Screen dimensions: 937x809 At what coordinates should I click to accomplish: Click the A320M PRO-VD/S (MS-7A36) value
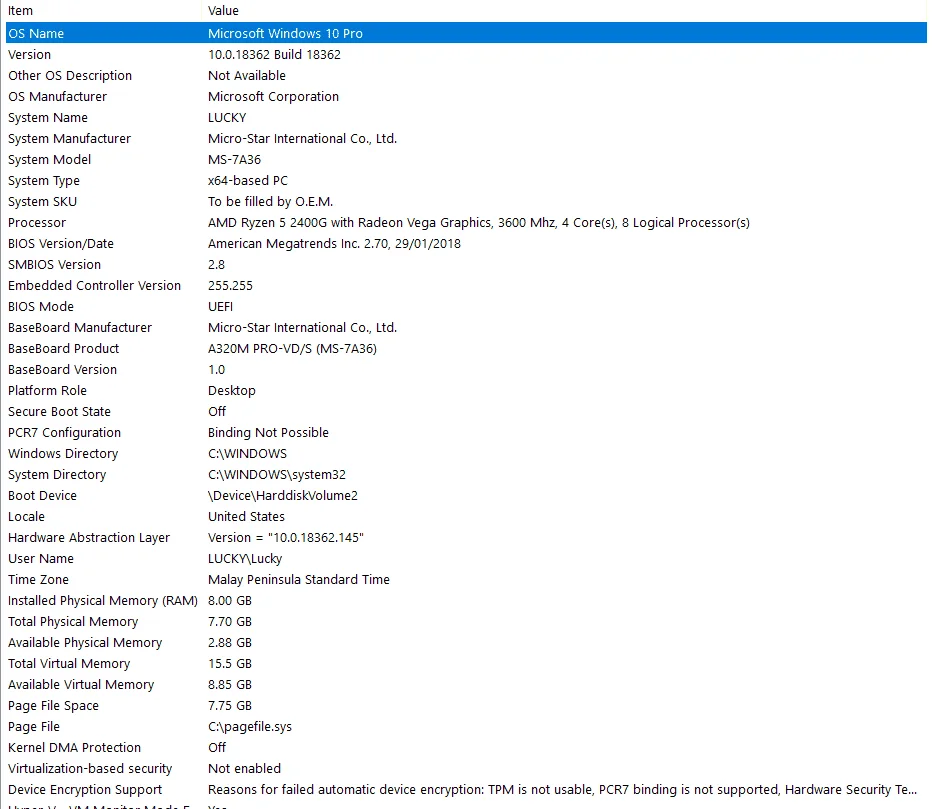[292, 348]
